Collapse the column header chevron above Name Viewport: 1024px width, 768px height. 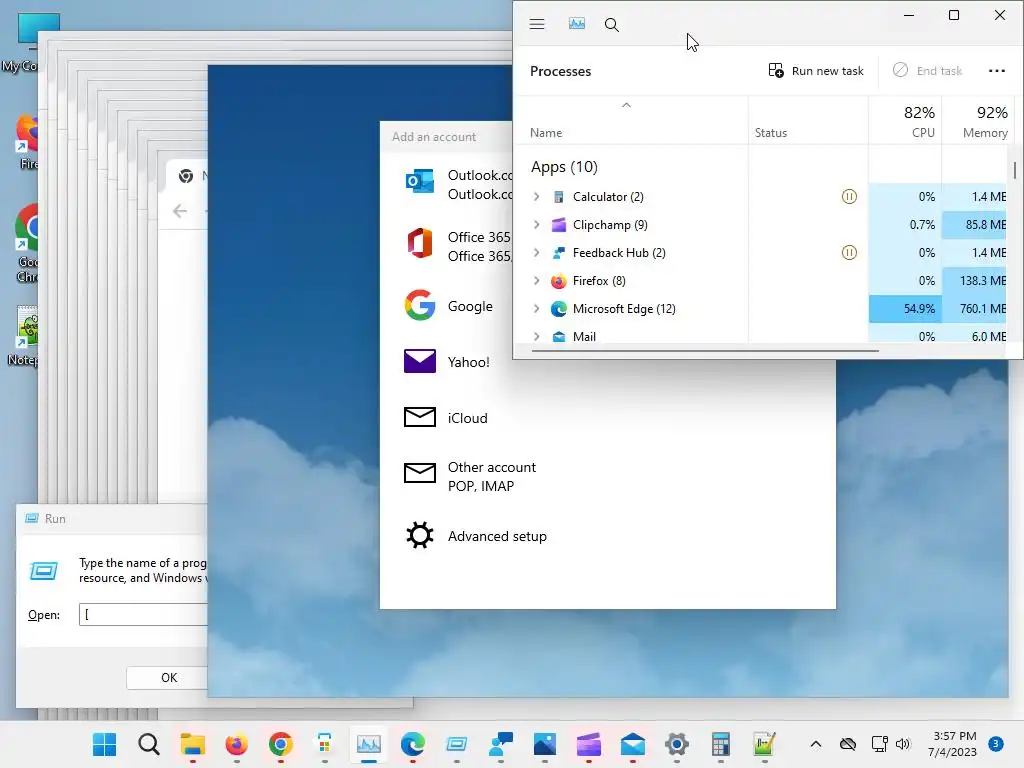[x=626, y=105]
